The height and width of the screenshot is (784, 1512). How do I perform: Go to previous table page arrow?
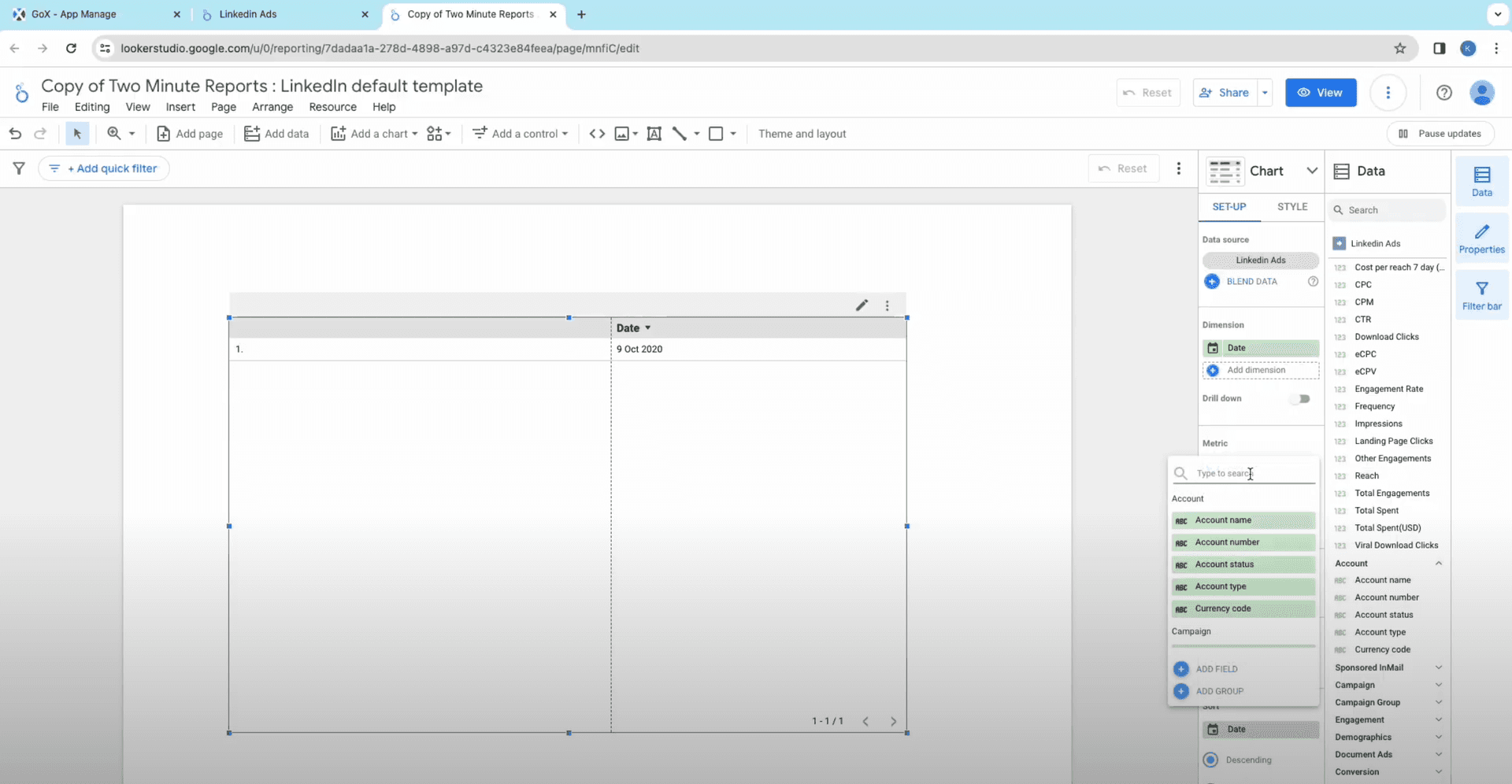point(865,721)
